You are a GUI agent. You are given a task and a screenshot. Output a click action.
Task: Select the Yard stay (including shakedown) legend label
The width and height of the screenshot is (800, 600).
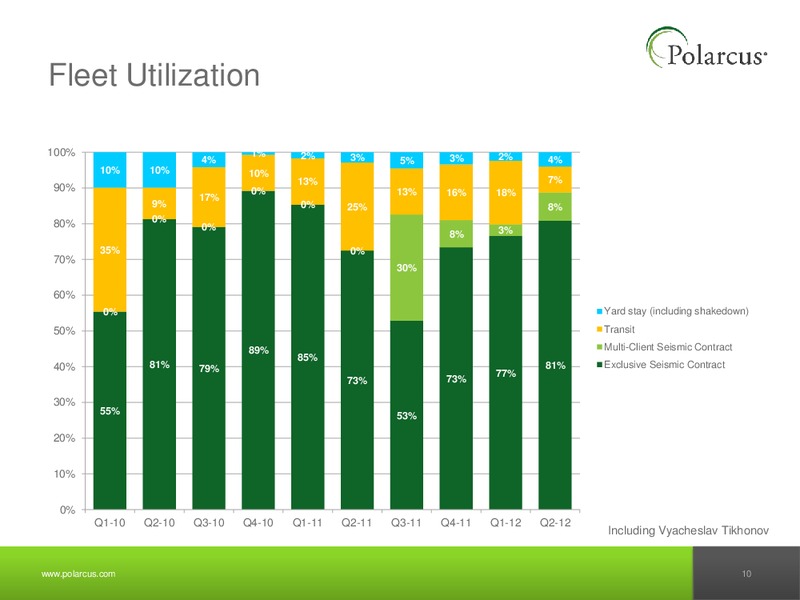click(x=677, y=311)
